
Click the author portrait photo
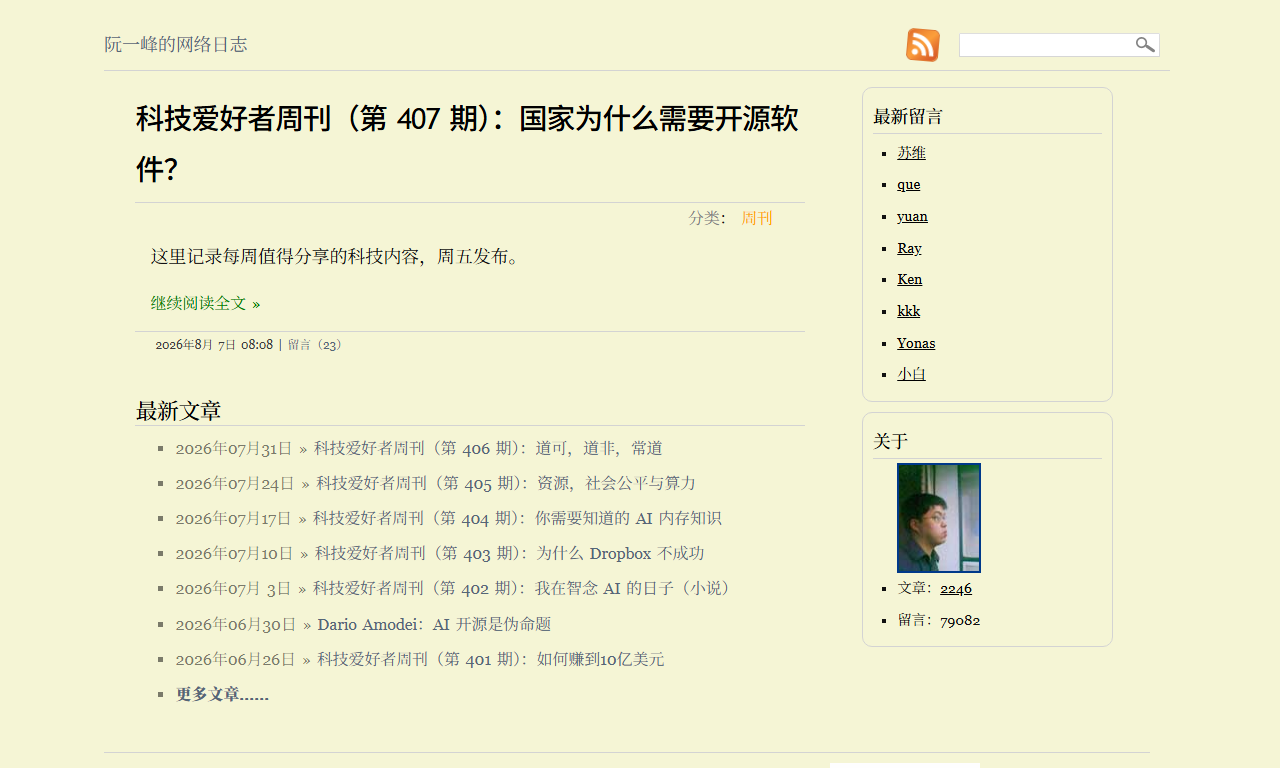coord(939,518)
